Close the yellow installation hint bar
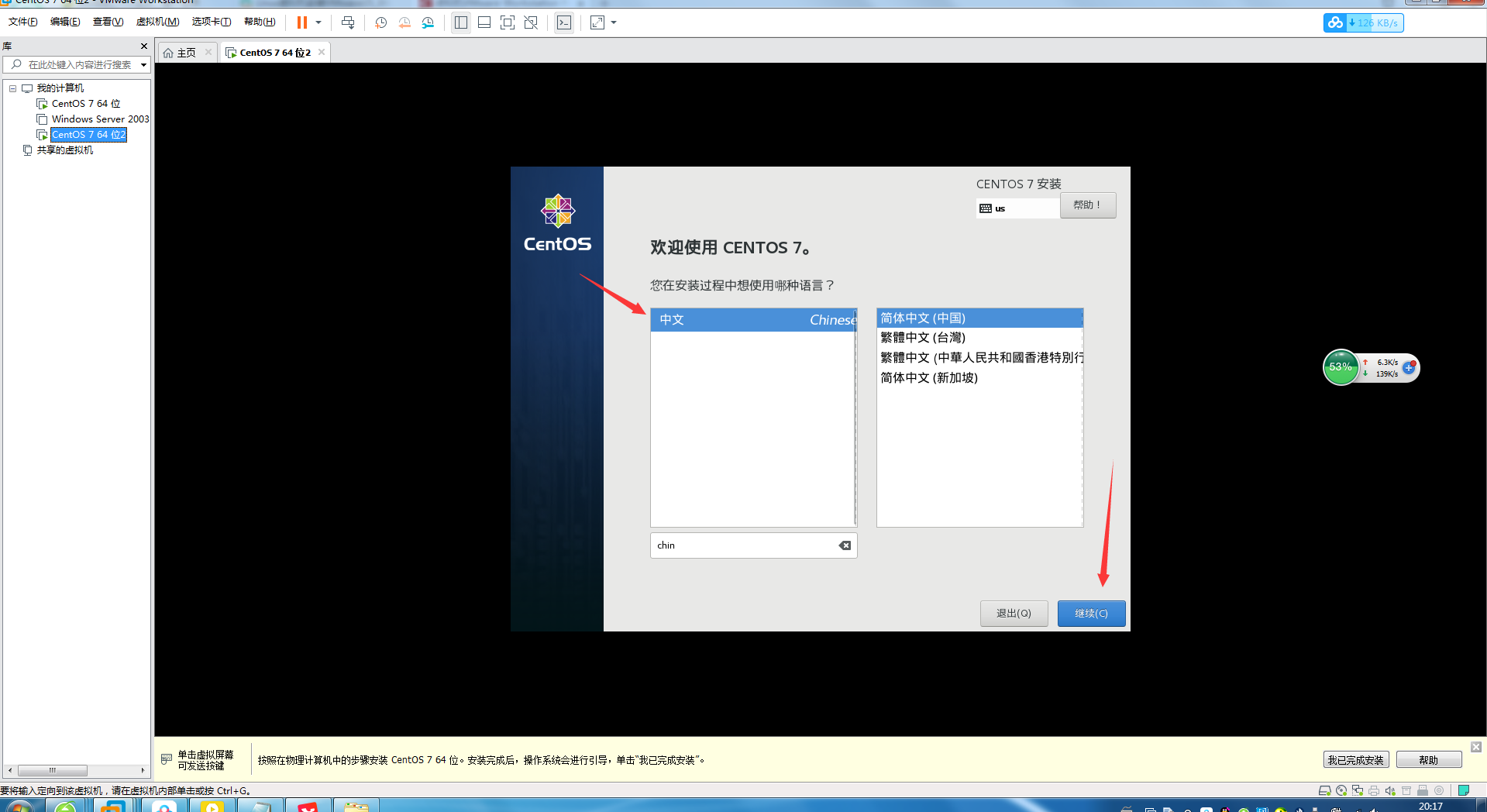The width and height of the screenshot is (1487, 812). 1476,747
